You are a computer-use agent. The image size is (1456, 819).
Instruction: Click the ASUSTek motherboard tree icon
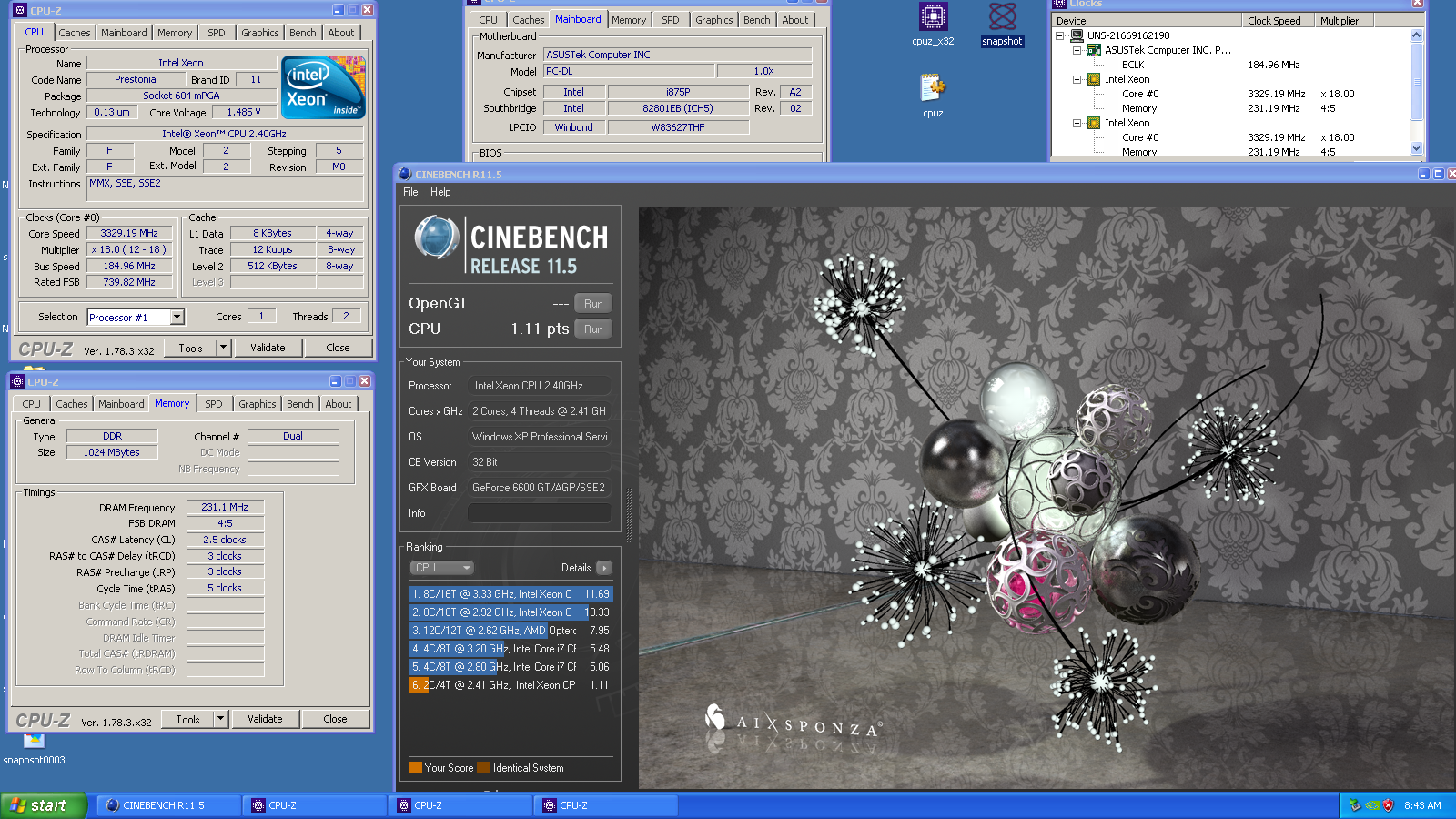(1094, 50)
